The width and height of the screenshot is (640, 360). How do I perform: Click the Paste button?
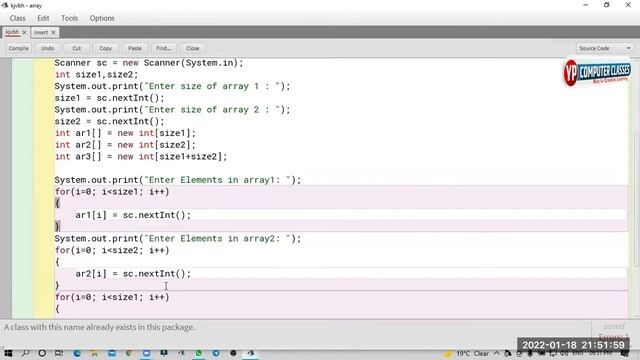(134, 48)
